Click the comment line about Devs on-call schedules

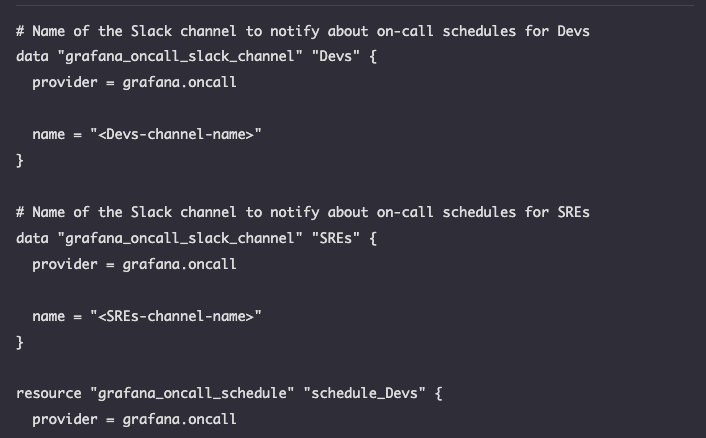(303, 31)
